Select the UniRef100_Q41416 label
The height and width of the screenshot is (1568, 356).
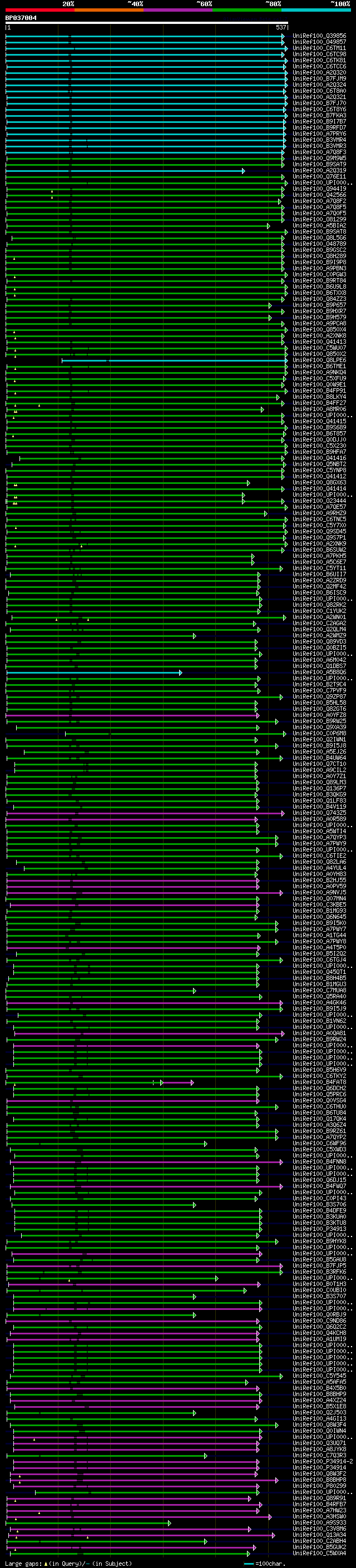click(x=319, y=458)
